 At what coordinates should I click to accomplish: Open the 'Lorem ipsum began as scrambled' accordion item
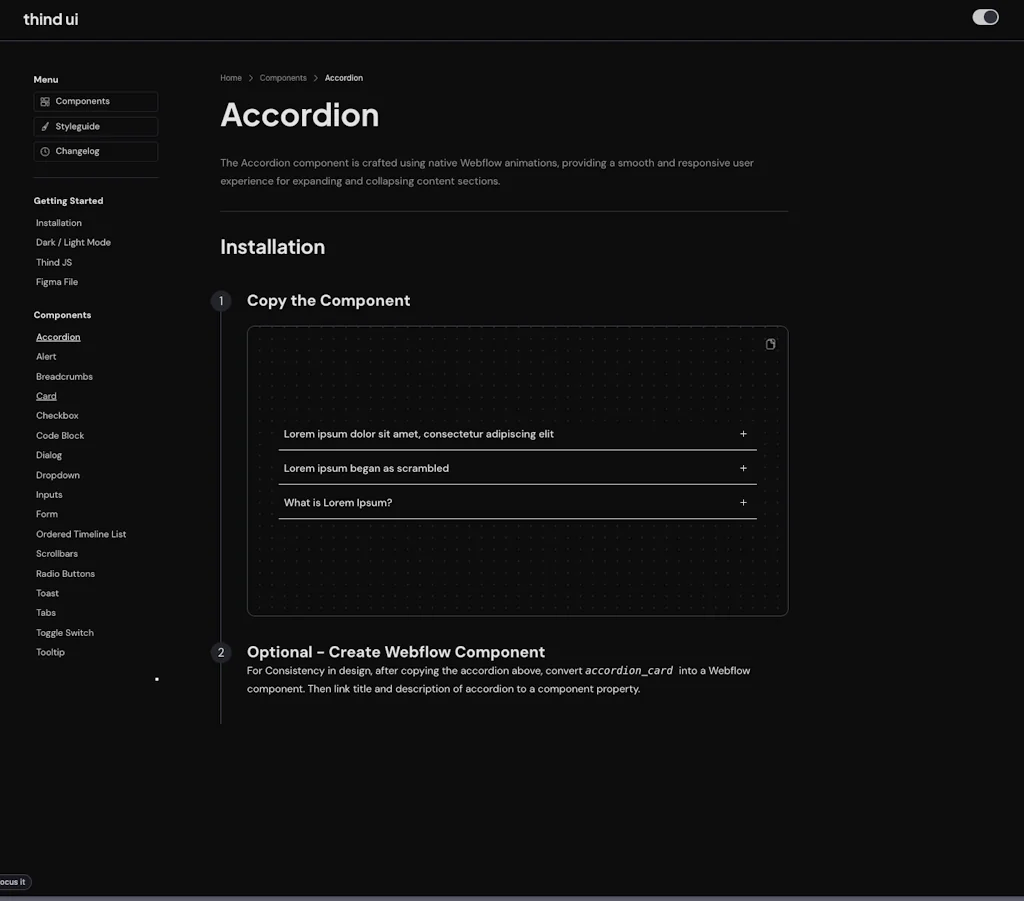pyautogui.click(x=366, y=468)
